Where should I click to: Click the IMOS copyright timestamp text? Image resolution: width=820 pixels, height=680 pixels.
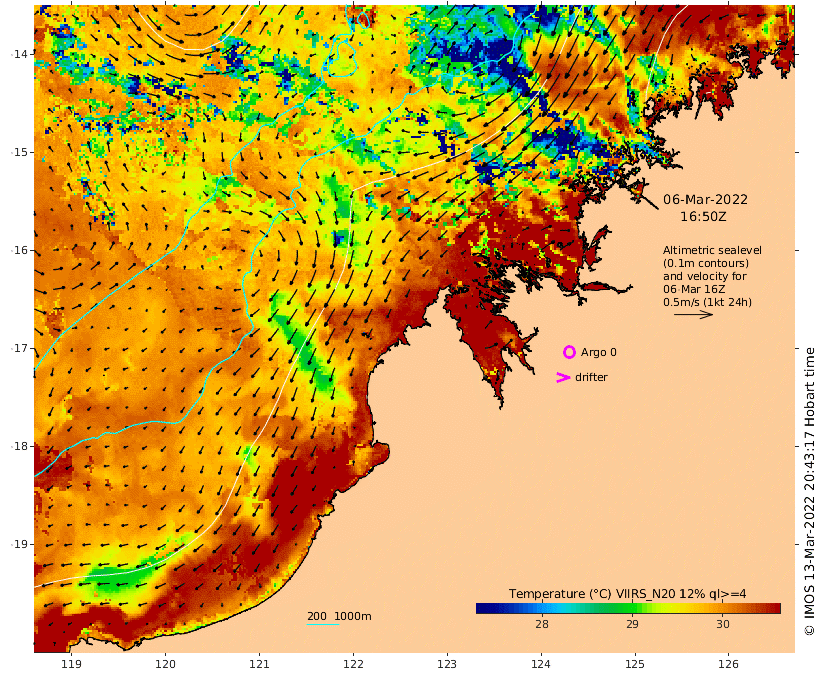[x=809, y=492]
